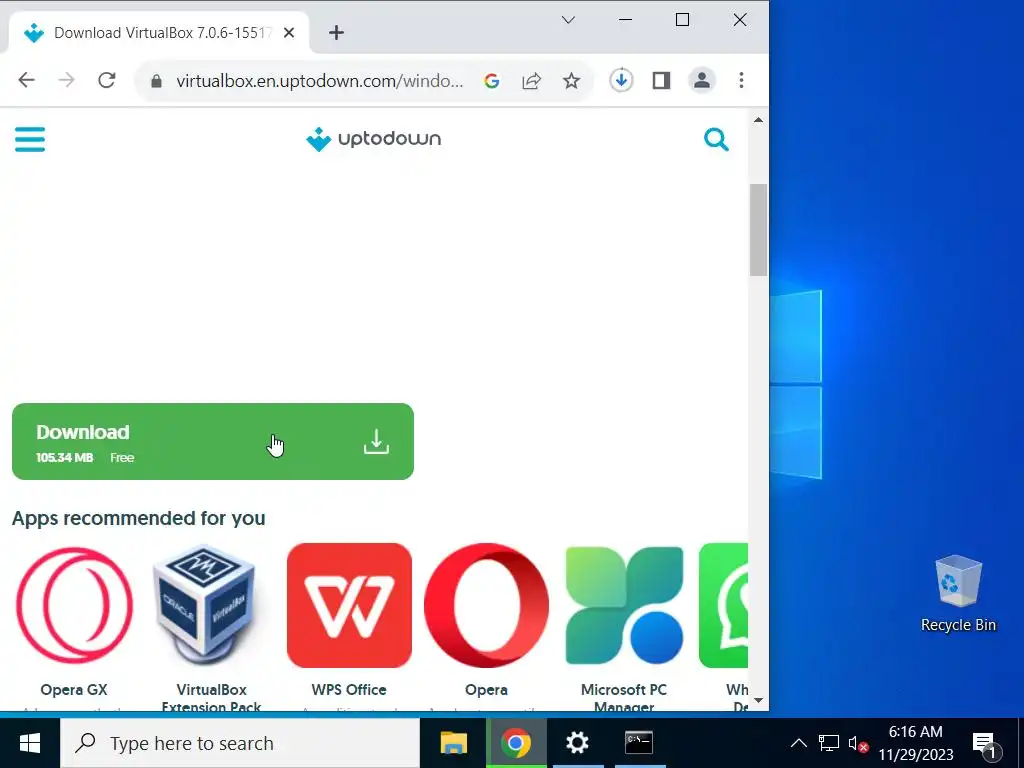Open the Chrome three-dot menu

(x=741, y=80)
